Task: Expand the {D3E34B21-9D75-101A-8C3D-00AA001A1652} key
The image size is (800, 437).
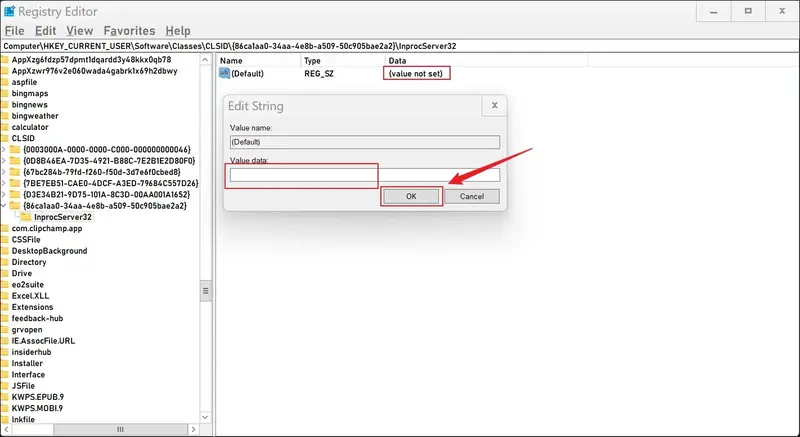Action: pos(4,194)
